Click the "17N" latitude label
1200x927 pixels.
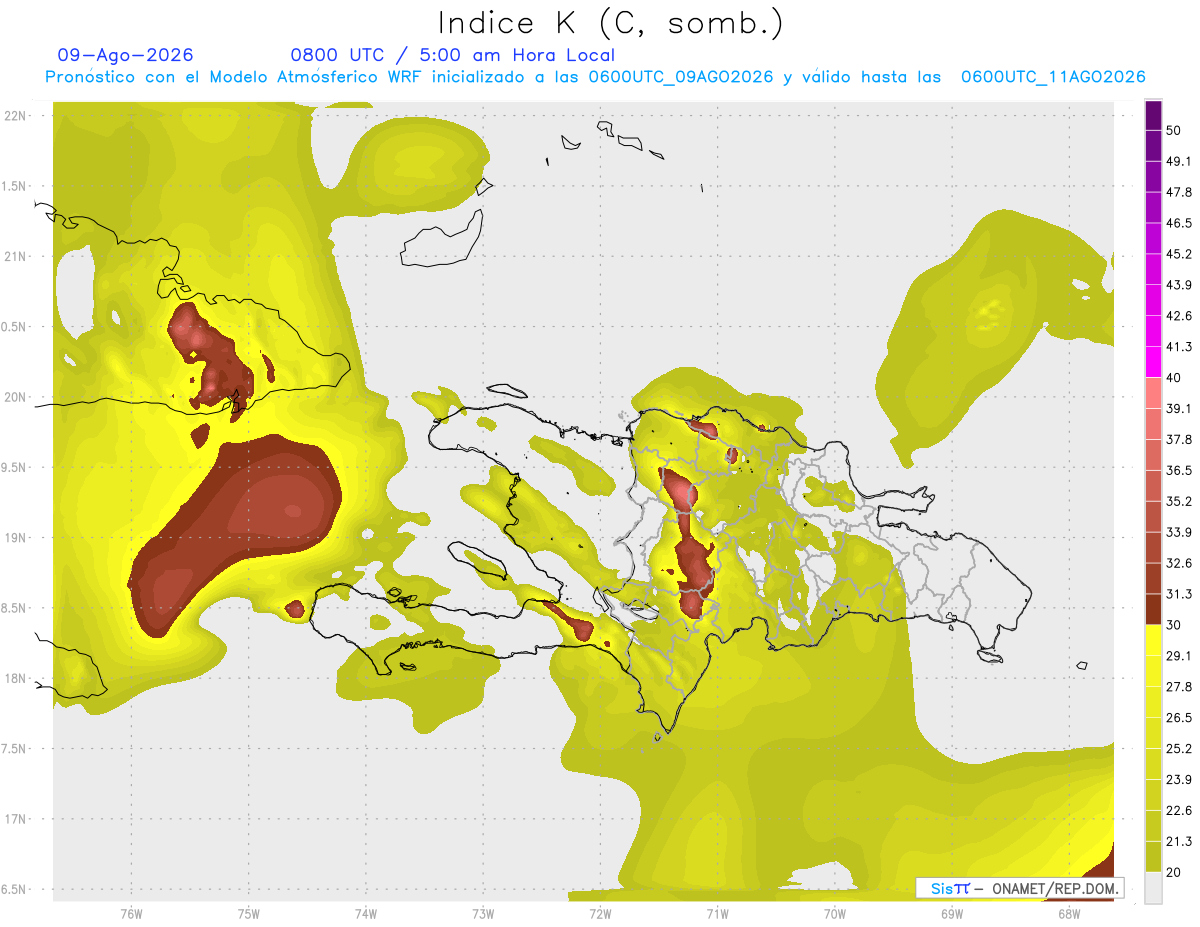(x=17, y=819)
